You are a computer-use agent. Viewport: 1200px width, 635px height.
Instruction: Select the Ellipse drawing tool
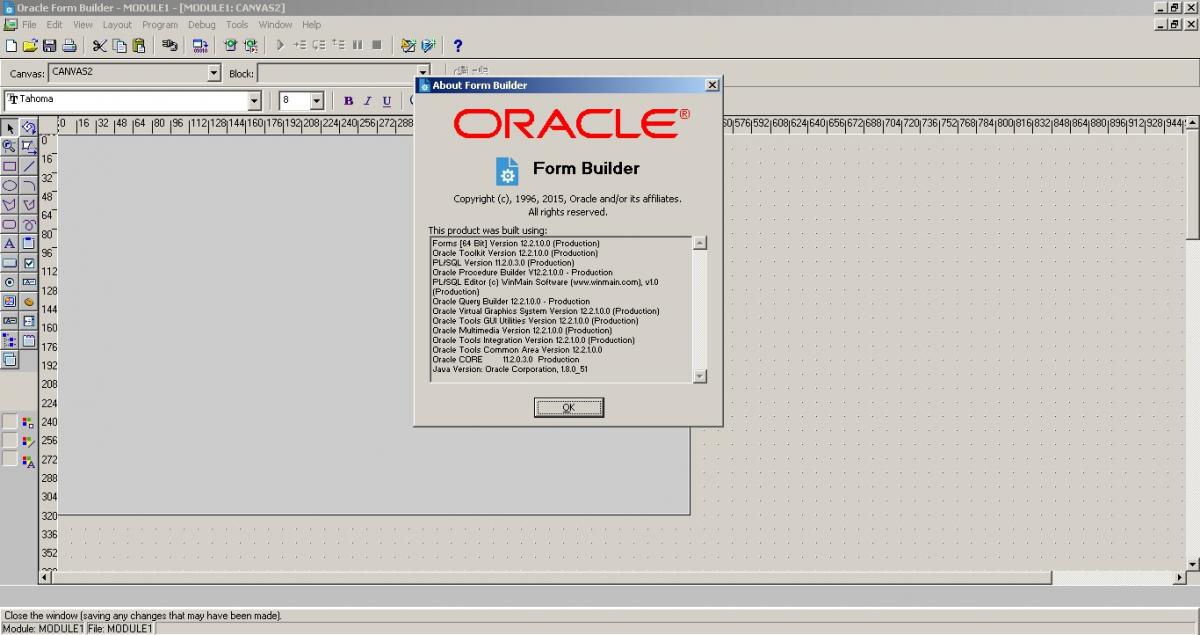pyautogui.click(x=9, y=185)
